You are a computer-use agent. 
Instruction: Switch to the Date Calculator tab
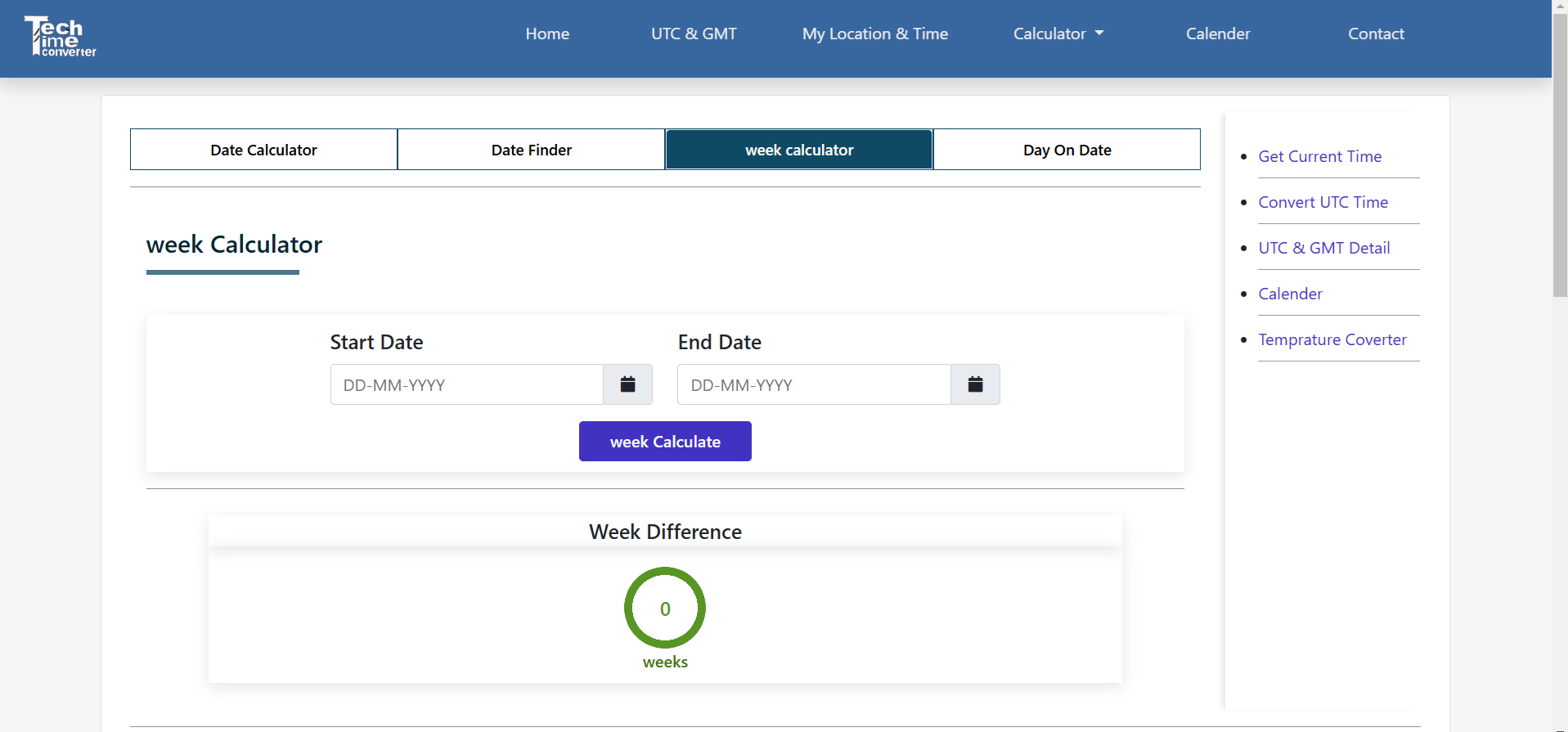point(263,150)
